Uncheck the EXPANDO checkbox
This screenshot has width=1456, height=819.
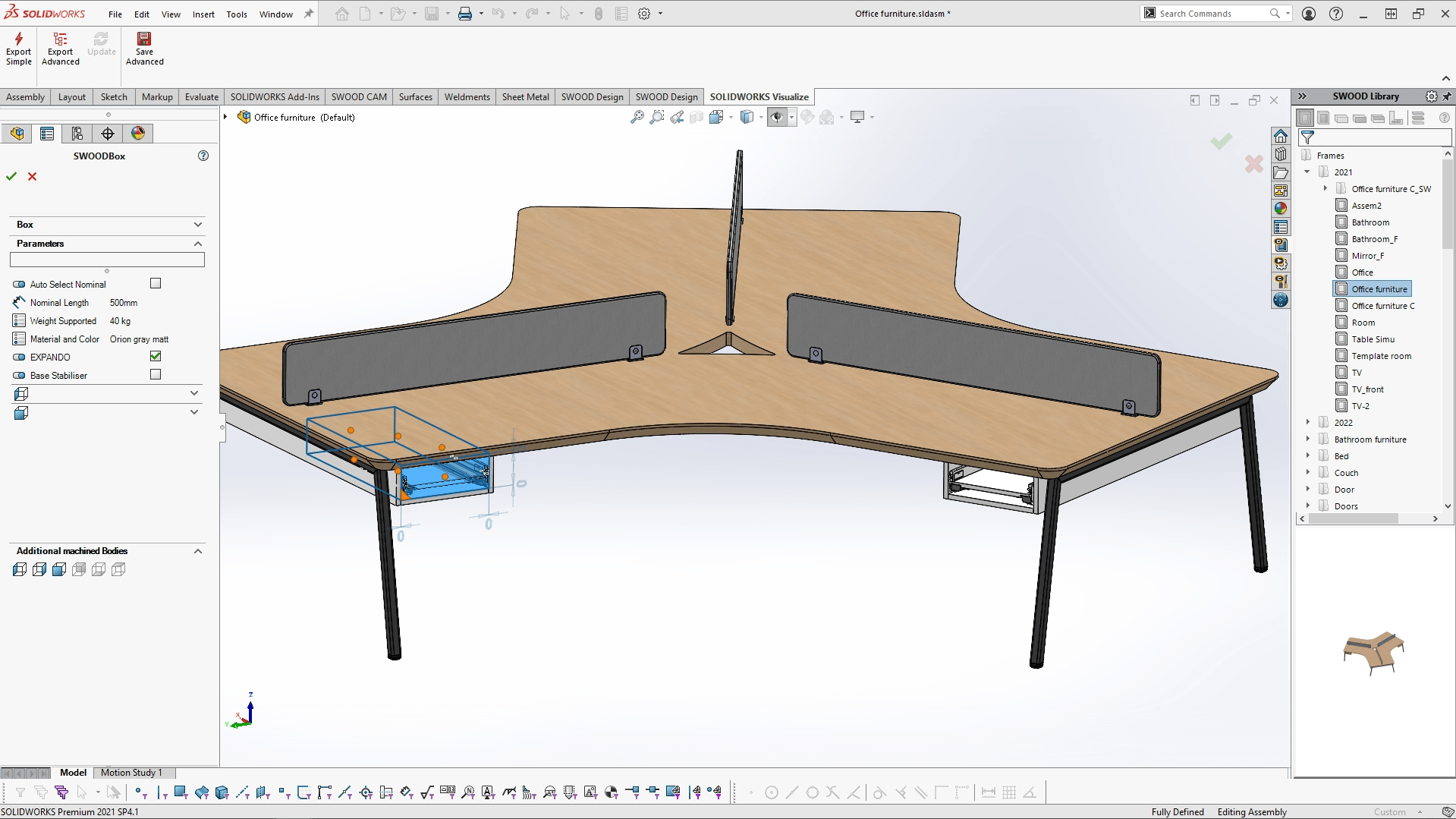pos(156,356)
